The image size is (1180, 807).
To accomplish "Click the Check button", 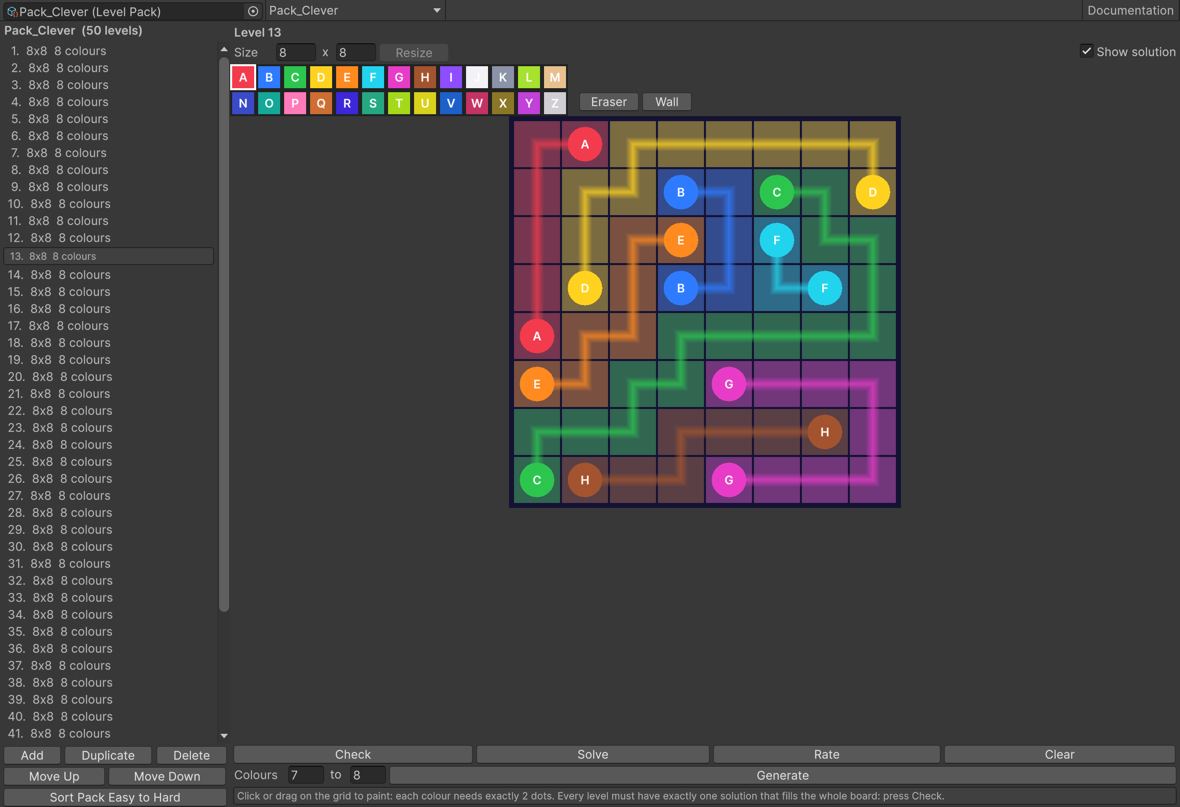I will pos(353,754).
